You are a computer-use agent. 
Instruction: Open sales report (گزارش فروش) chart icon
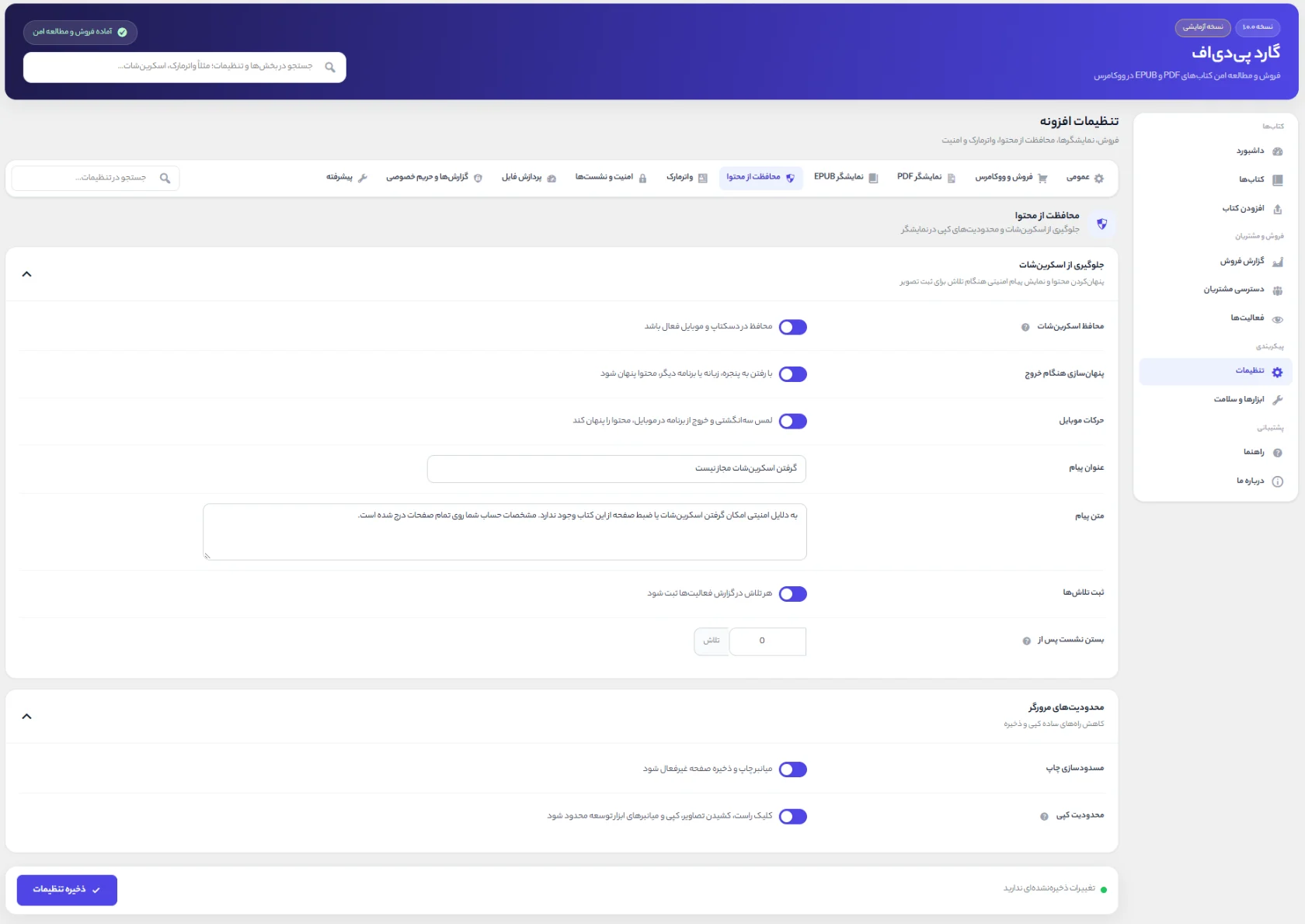point(1277,262)
